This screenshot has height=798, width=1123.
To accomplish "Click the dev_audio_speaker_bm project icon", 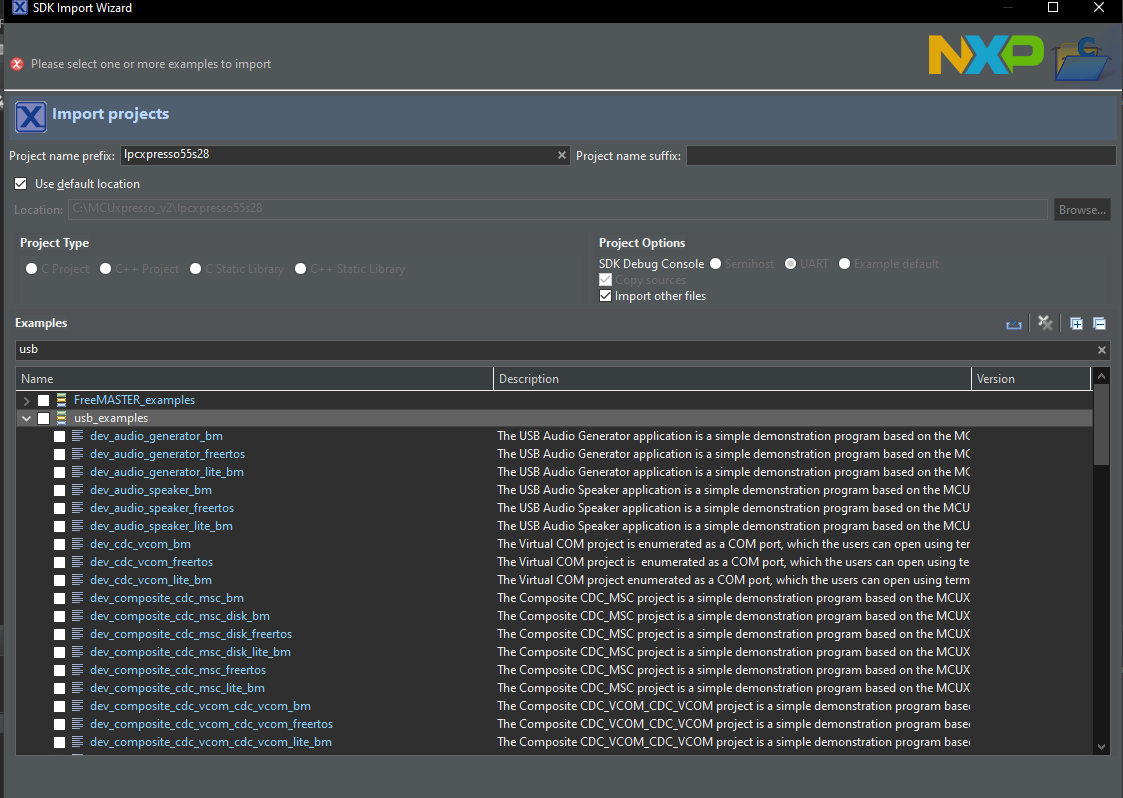I will [77, 490].
